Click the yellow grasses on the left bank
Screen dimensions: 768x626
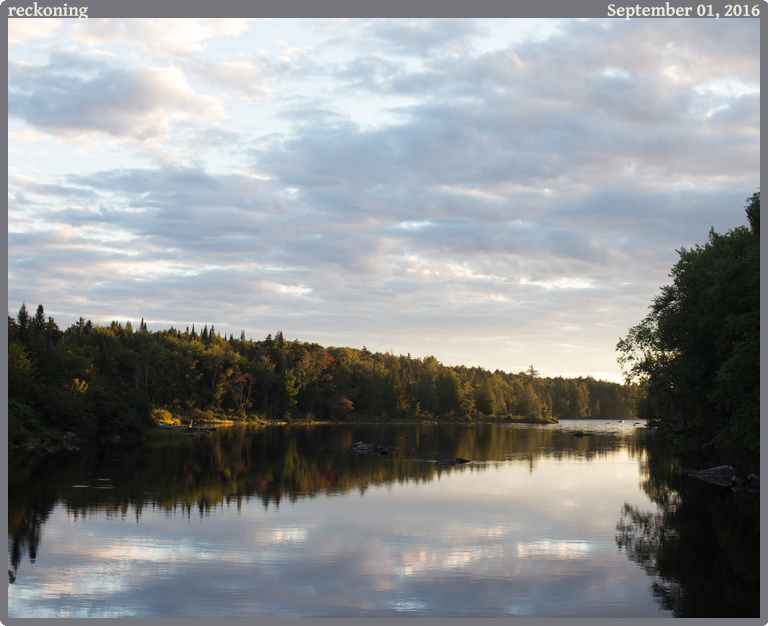pos(165,417)
